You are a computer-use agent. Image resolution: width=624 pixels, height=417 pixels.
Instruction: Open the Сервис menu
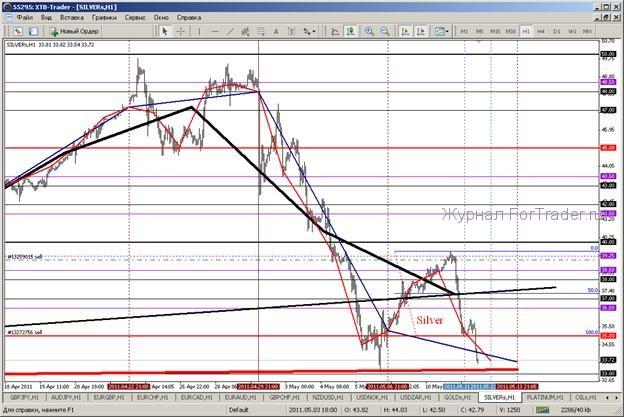click(135, 18)
